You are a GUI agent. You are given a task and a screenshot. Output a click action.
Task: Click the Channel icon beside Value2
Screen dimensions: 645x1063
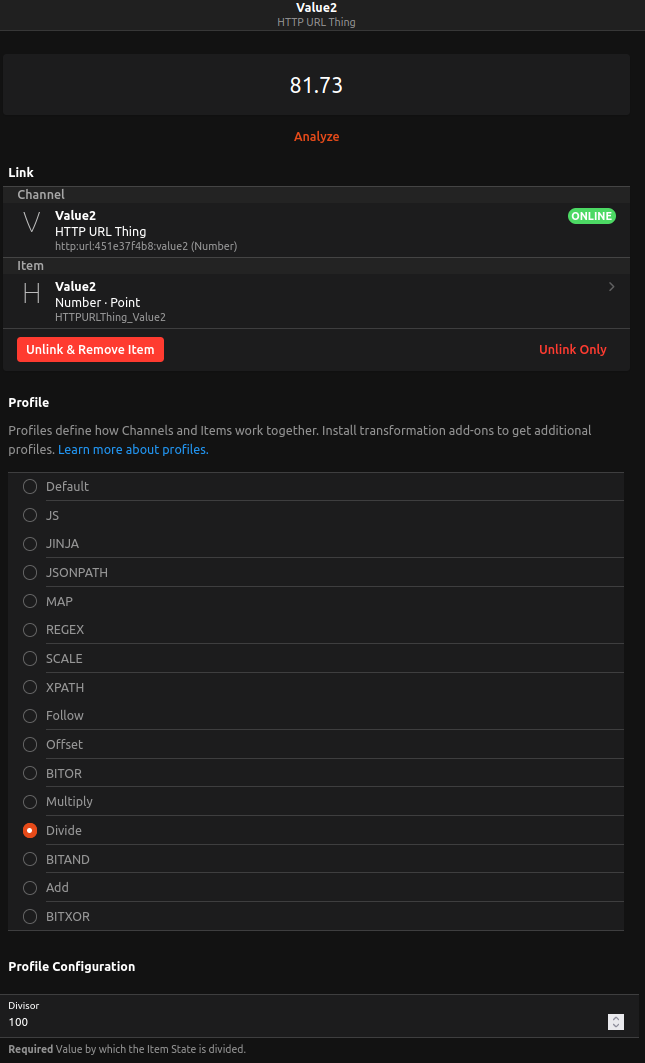coord(31,222)
